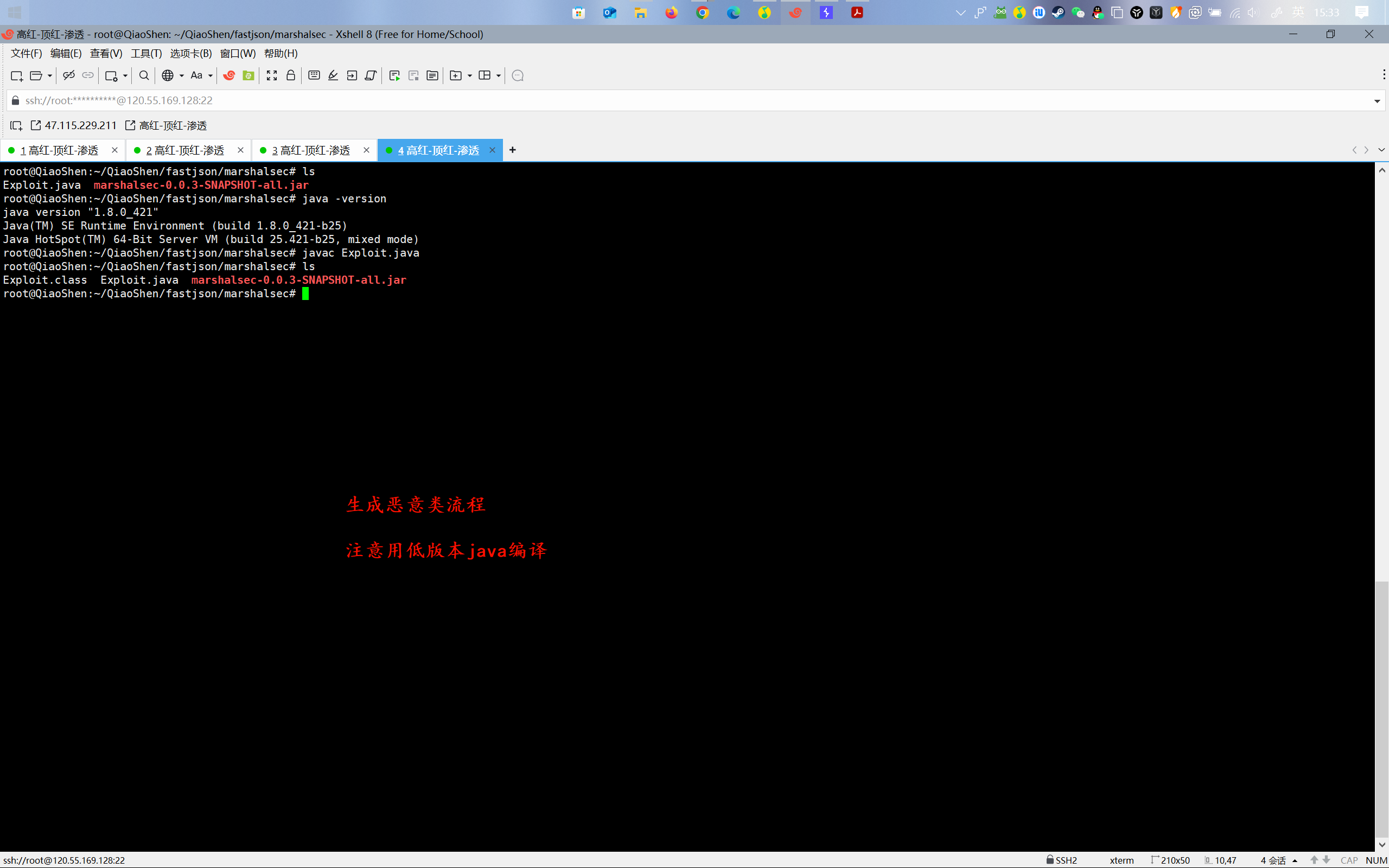Expand the font Aa dropdown arrow

coord(211,76)
